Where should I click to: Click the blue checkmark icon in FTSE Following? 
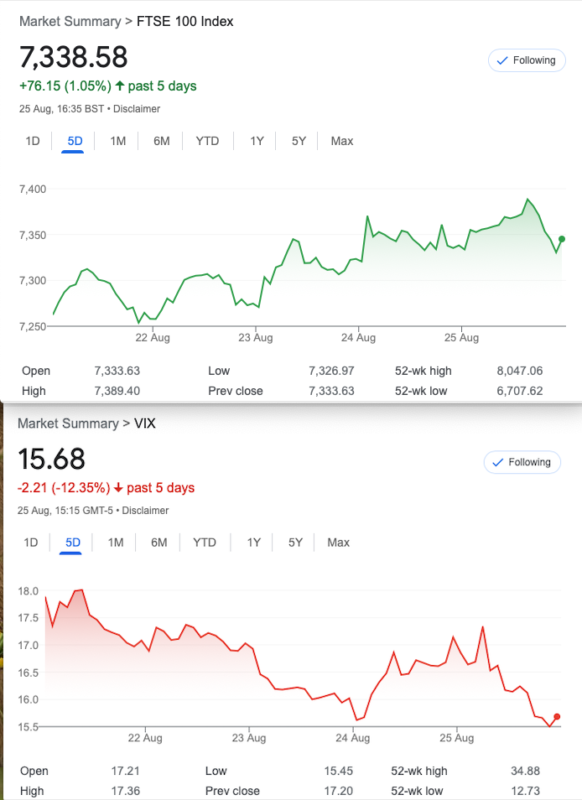click(x=502, y=61)
